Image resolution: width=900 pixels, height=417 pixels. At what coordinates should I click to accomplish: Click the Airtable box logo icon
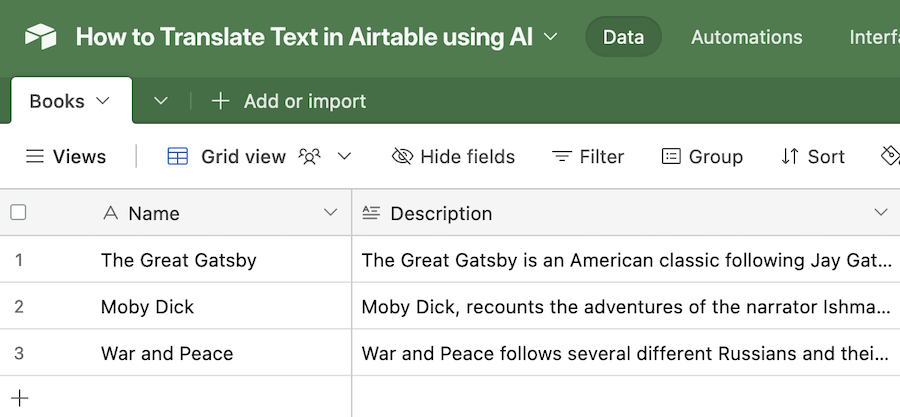click(40, 37)
